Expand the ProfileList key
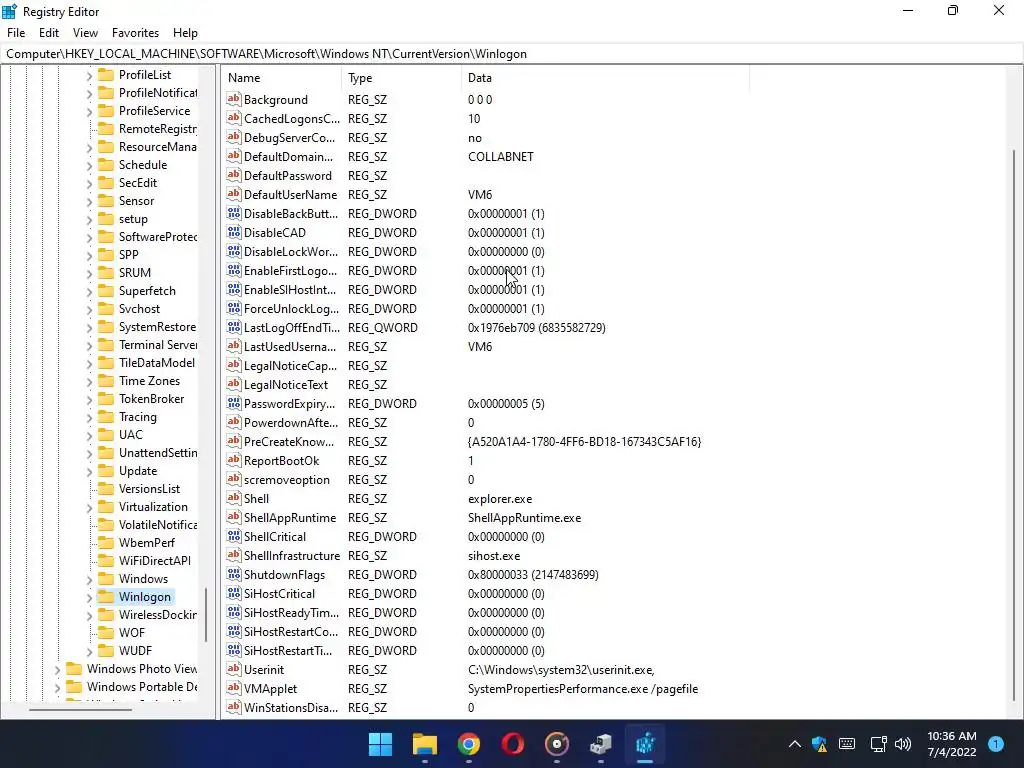 click(x=89, y=76)
